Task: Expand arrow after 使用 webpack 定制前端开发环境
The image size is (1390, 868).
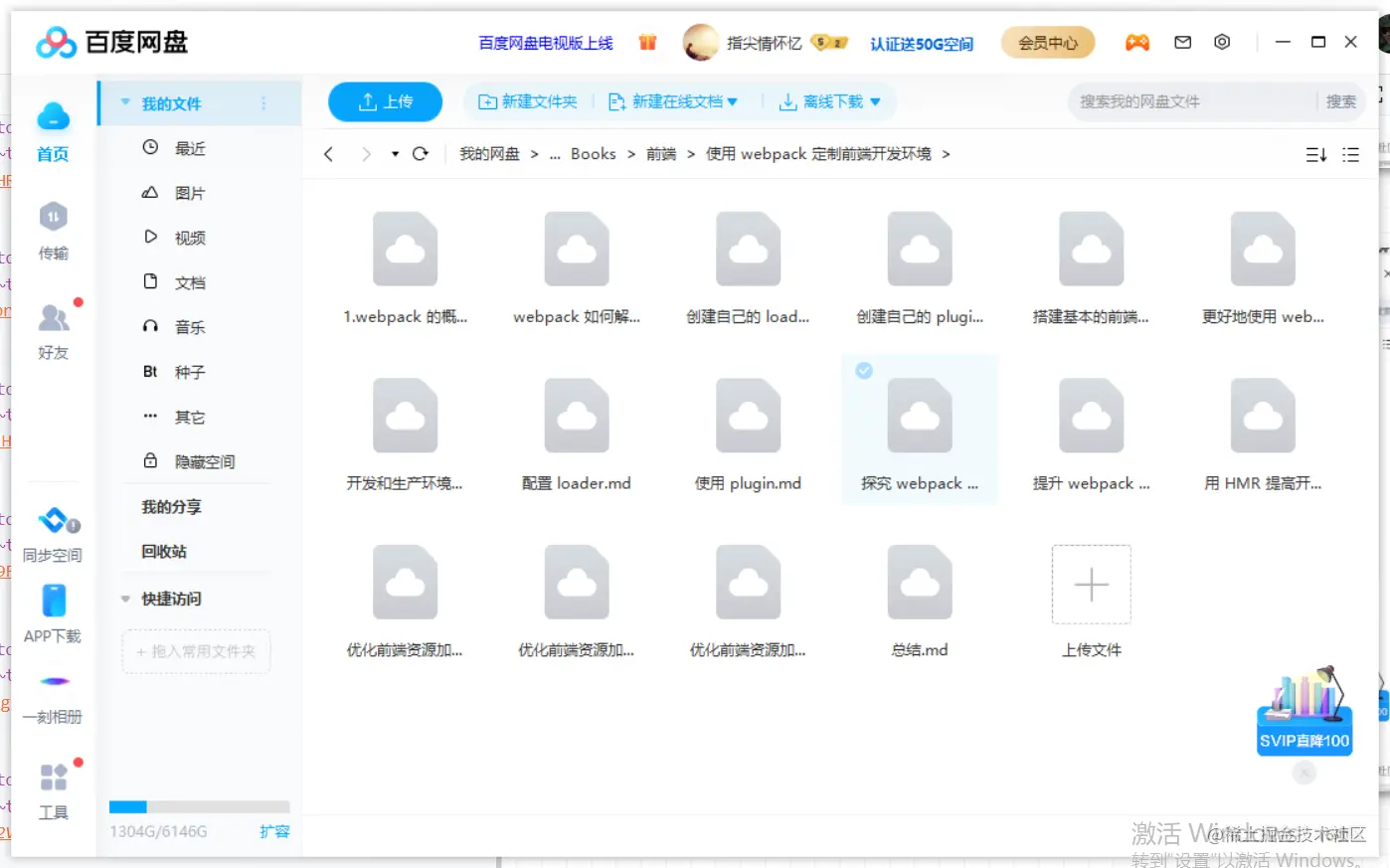Action: point(946,154)
